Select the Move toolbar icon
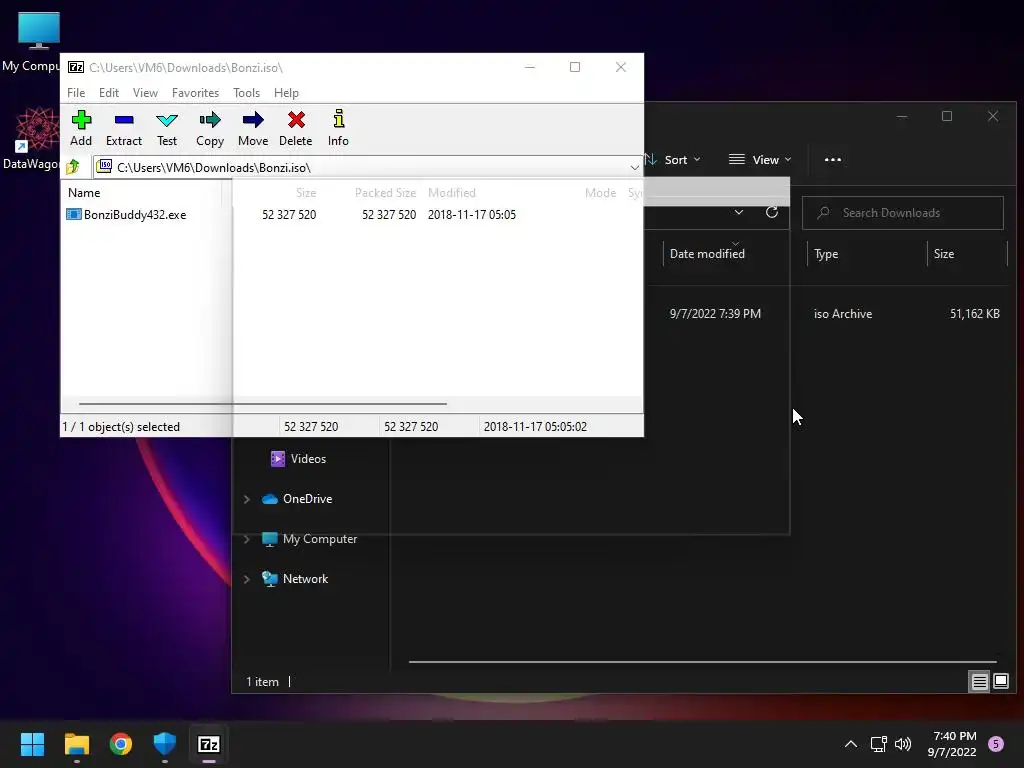This screenshot has width=1024, height=768. point(253,128)
